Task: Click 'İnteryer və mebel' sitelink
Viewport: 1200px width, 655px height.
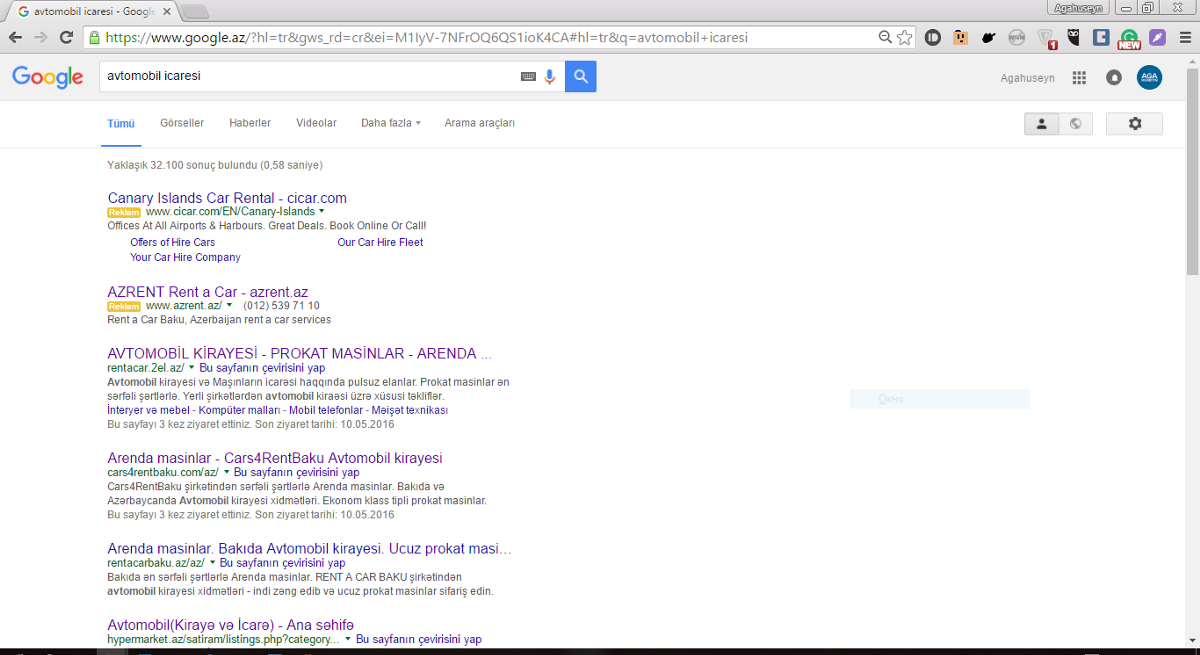Action: point(149,410)
